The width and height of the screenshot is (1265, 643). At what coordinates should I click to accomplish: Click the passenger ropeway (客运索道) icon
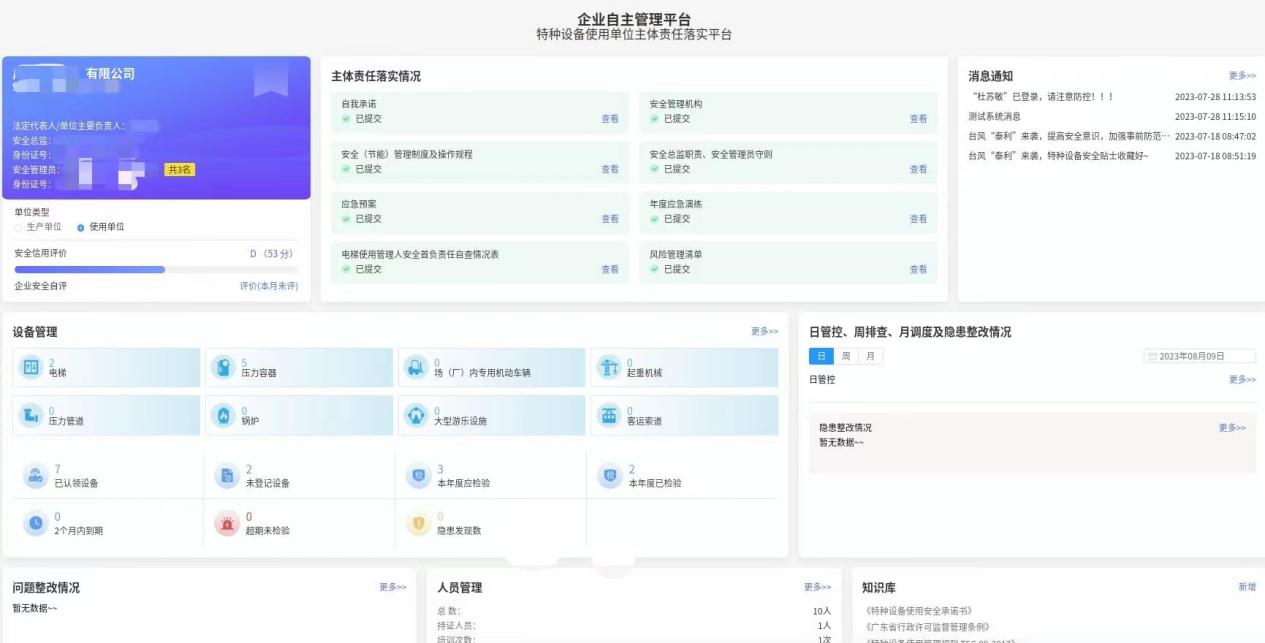tap(609, 415)
